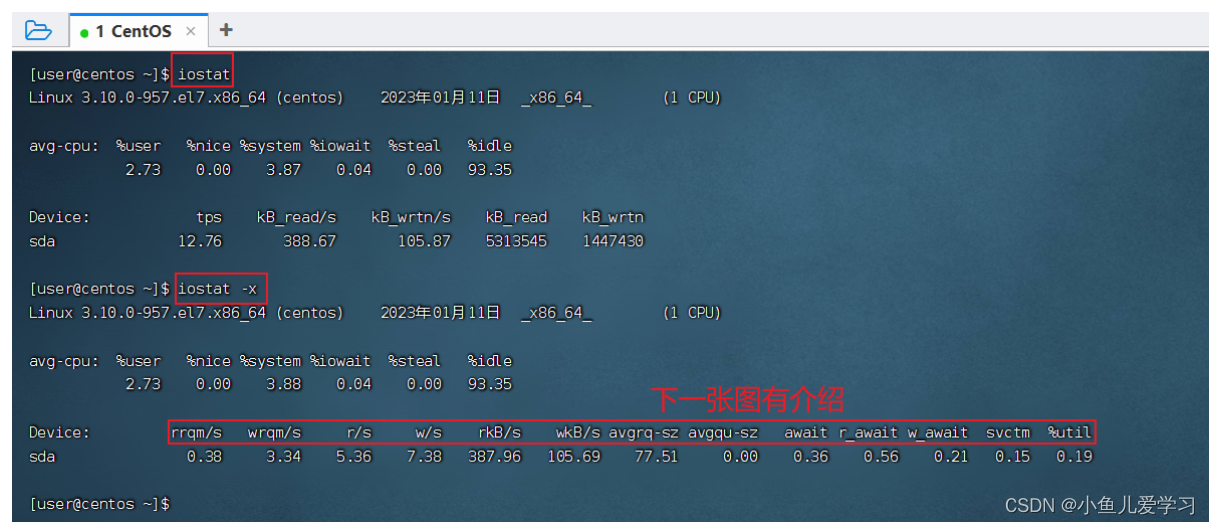Select the 'wrqm/s' column header

coord(275,433)
